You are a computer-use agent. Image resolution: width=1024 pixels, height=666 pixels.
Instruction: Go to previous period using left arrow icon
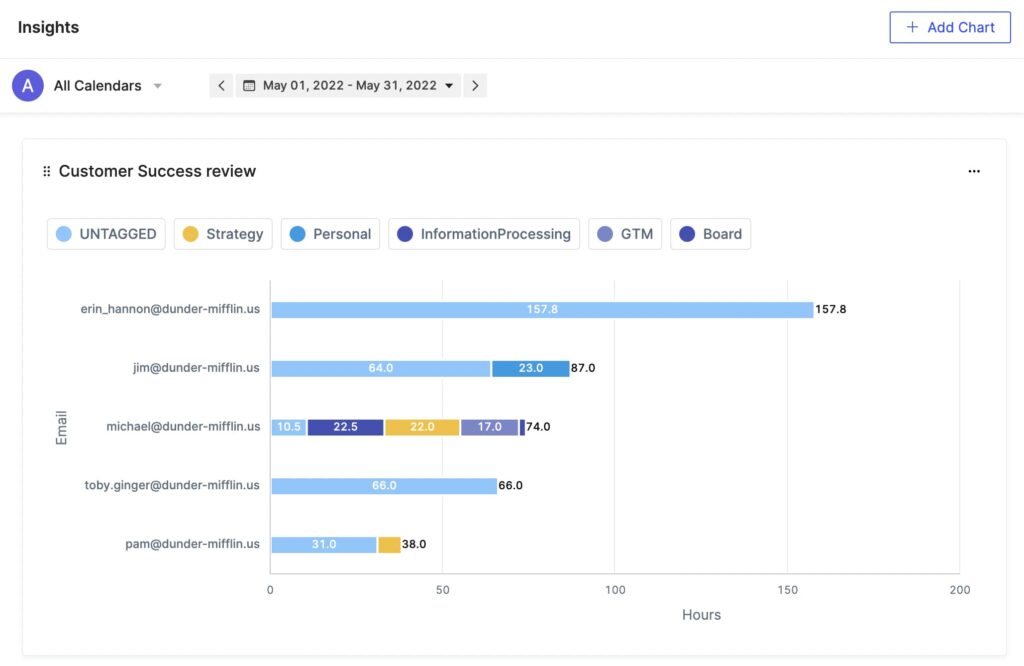221,85
